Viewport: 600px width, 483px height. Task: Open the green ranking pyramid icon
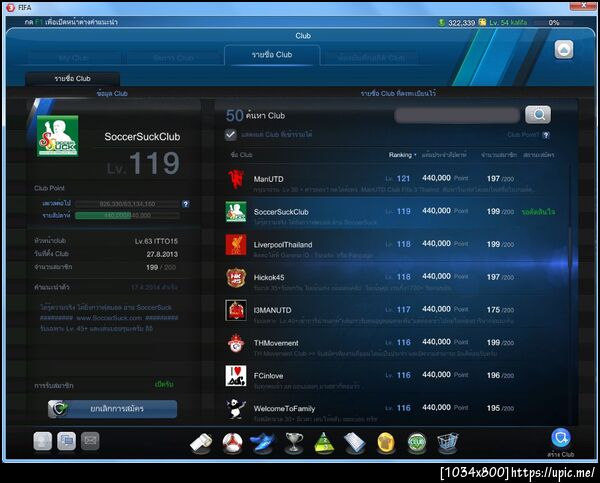[x=324, y=443]
